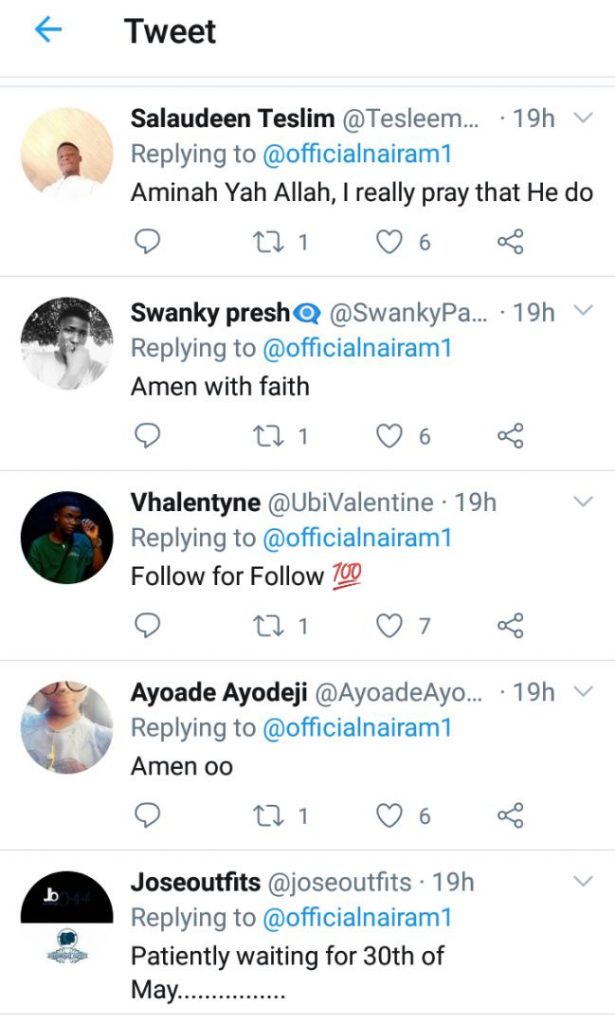
Task: Reply to Vhalentyne's Follow for Follow tweet
Action: [147, 626]
